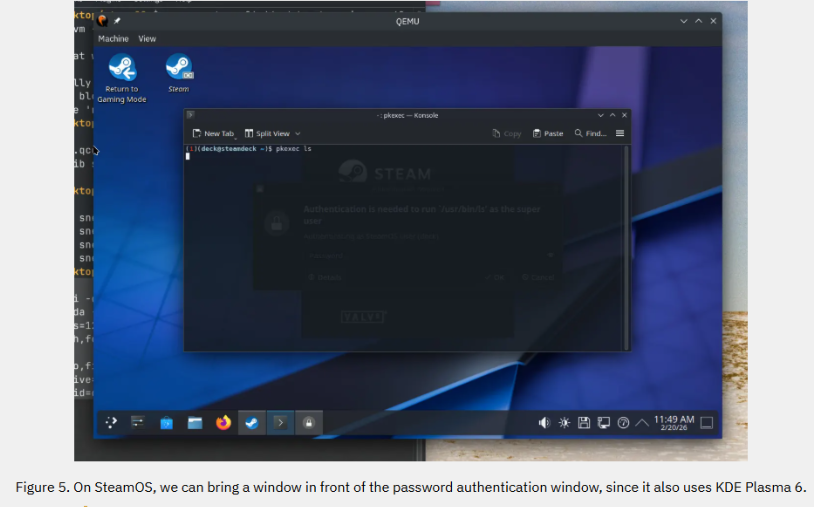Click the QEMU app icon in title bar
The height and width of the screenshot is (507, 818).
pos(102,21)
